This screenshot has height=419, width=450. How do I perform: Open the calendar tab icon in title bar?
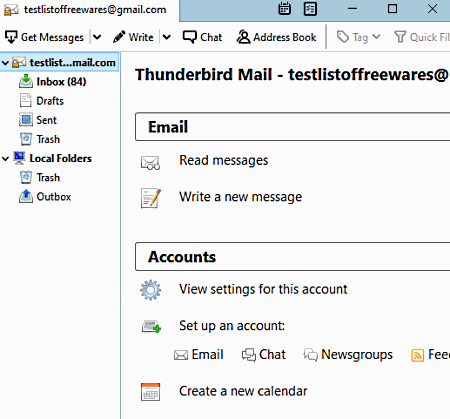284,9
